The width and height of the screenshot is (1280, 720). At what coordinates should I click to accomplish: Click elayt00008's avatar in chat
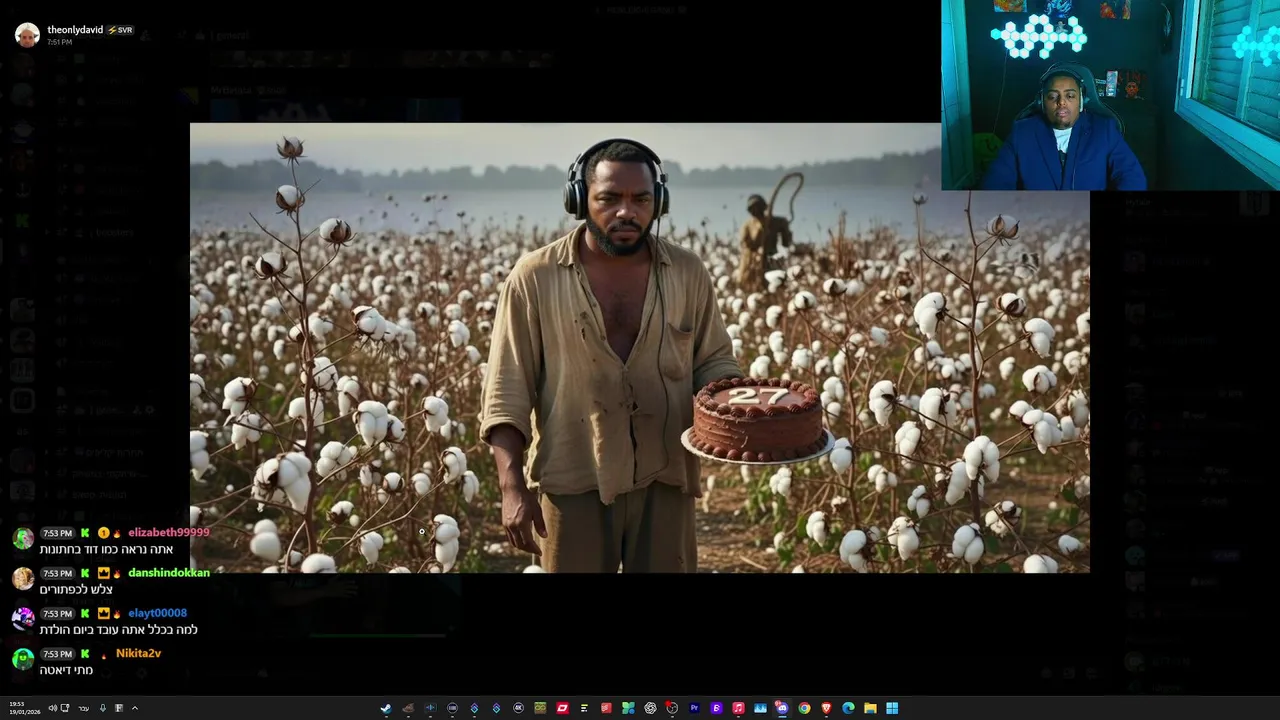[x=22, y=620]
